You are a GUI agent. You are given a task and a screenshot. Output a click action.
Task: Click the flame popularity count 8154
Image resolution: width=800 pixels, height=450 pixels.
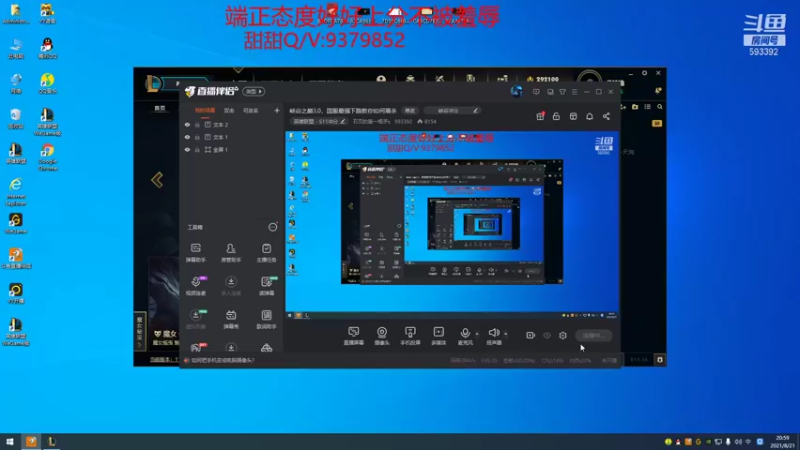click(427, 121)
